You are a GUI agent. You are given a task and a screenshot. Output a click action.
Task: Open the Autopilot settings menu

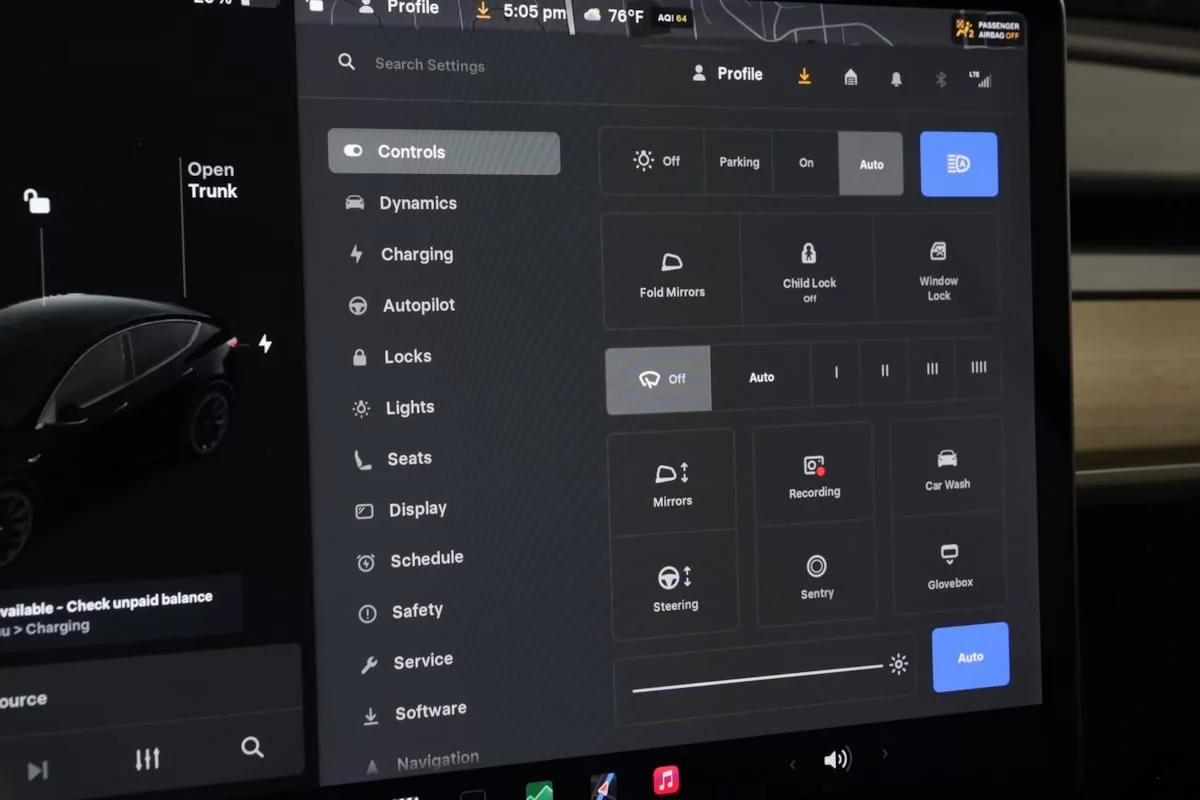coord(418,306)
